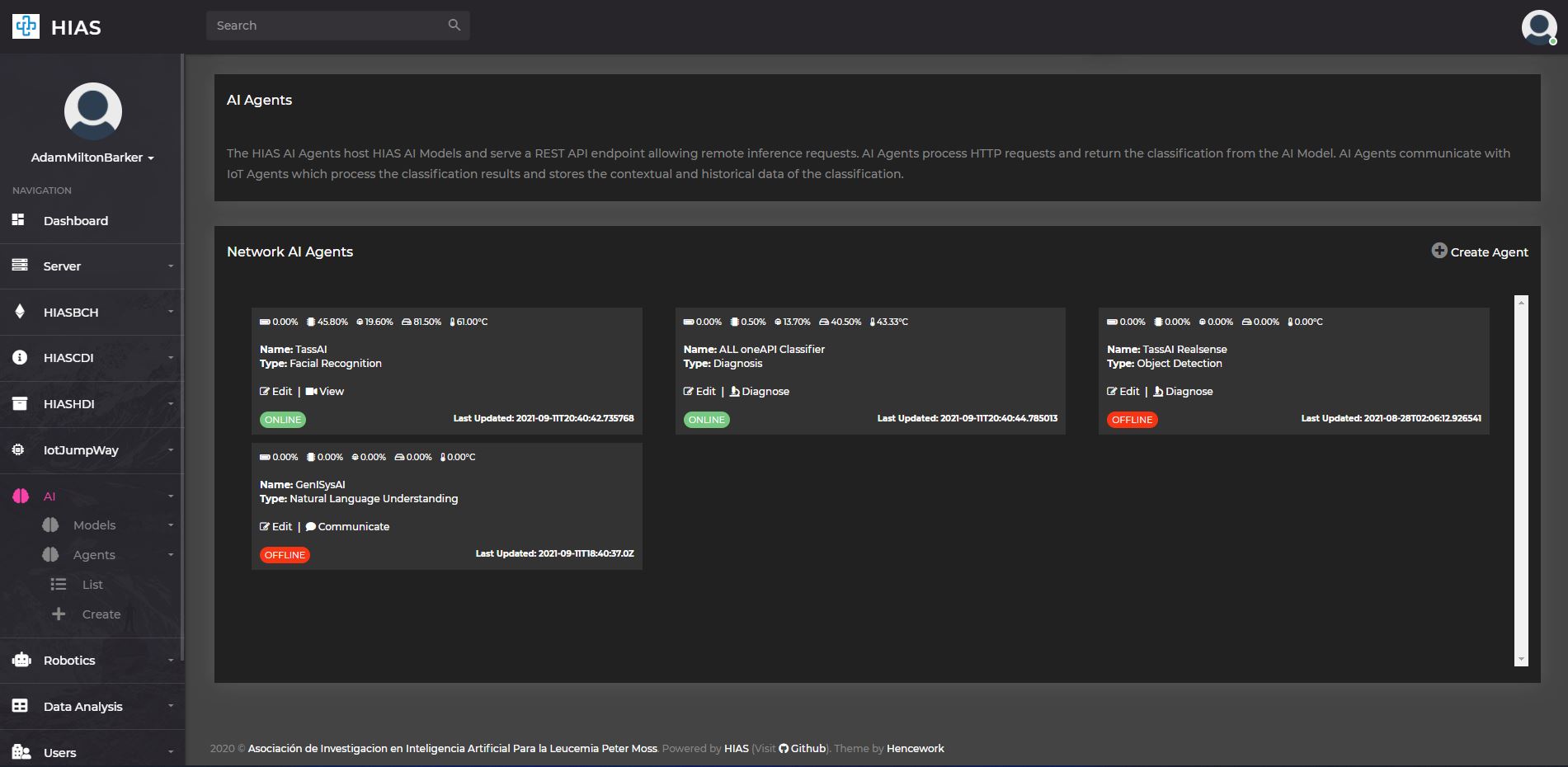
Task: Click the GenISysAI Communicate chat icon
Action: [310, 527]
